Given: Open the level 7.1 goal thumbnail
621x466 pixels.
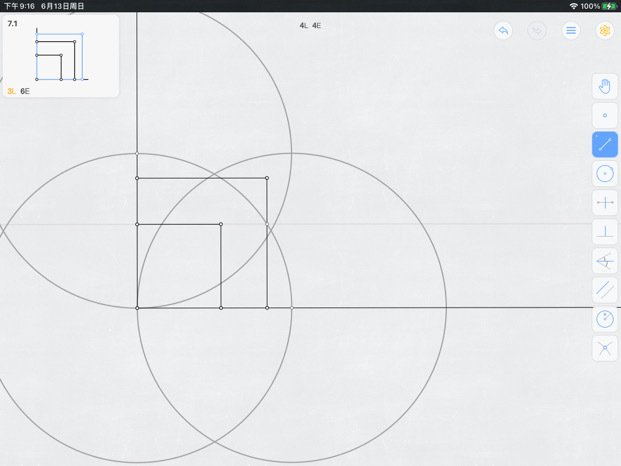Looking at the screenshot, I should coord(61,56).
